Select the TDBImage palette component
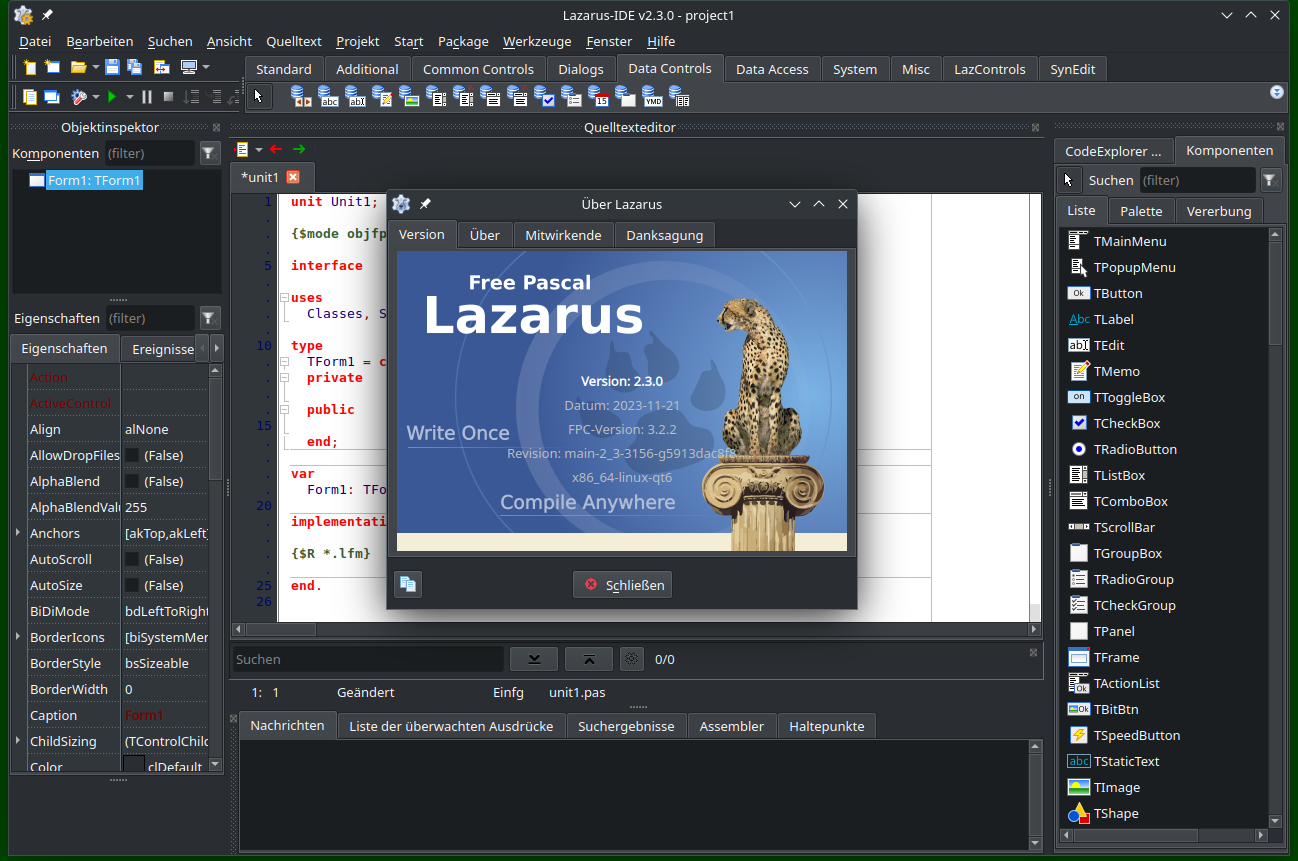Image resolution: width=1298 pixels, height=861 pixels. 409,96
